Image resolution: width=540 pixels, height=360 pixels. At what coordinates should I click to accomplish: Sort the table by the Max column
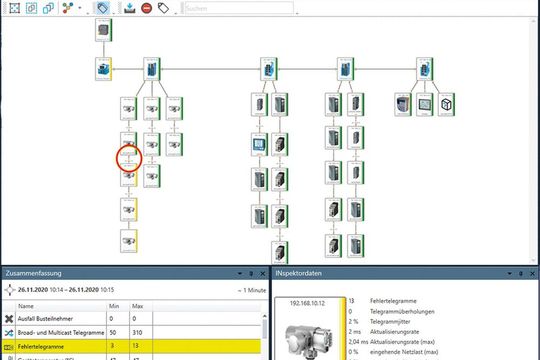[141, 306]
